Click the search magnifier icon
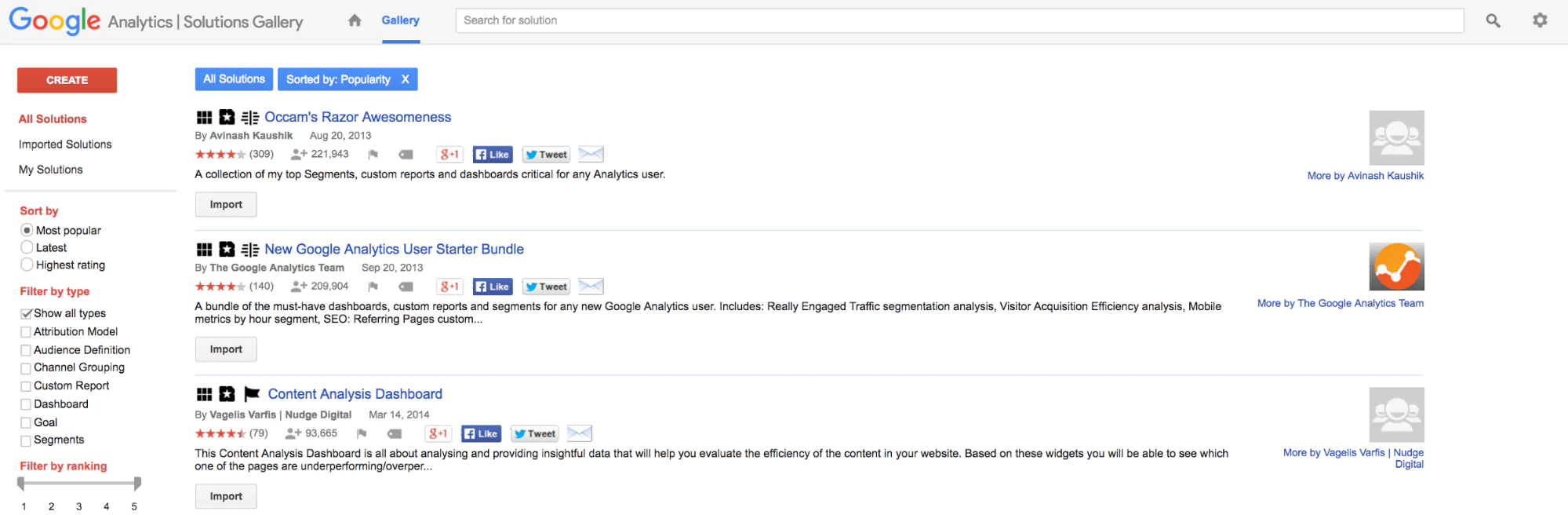Image resolution: width=1568 pixels, height=515 pixels. point(1493,21)
